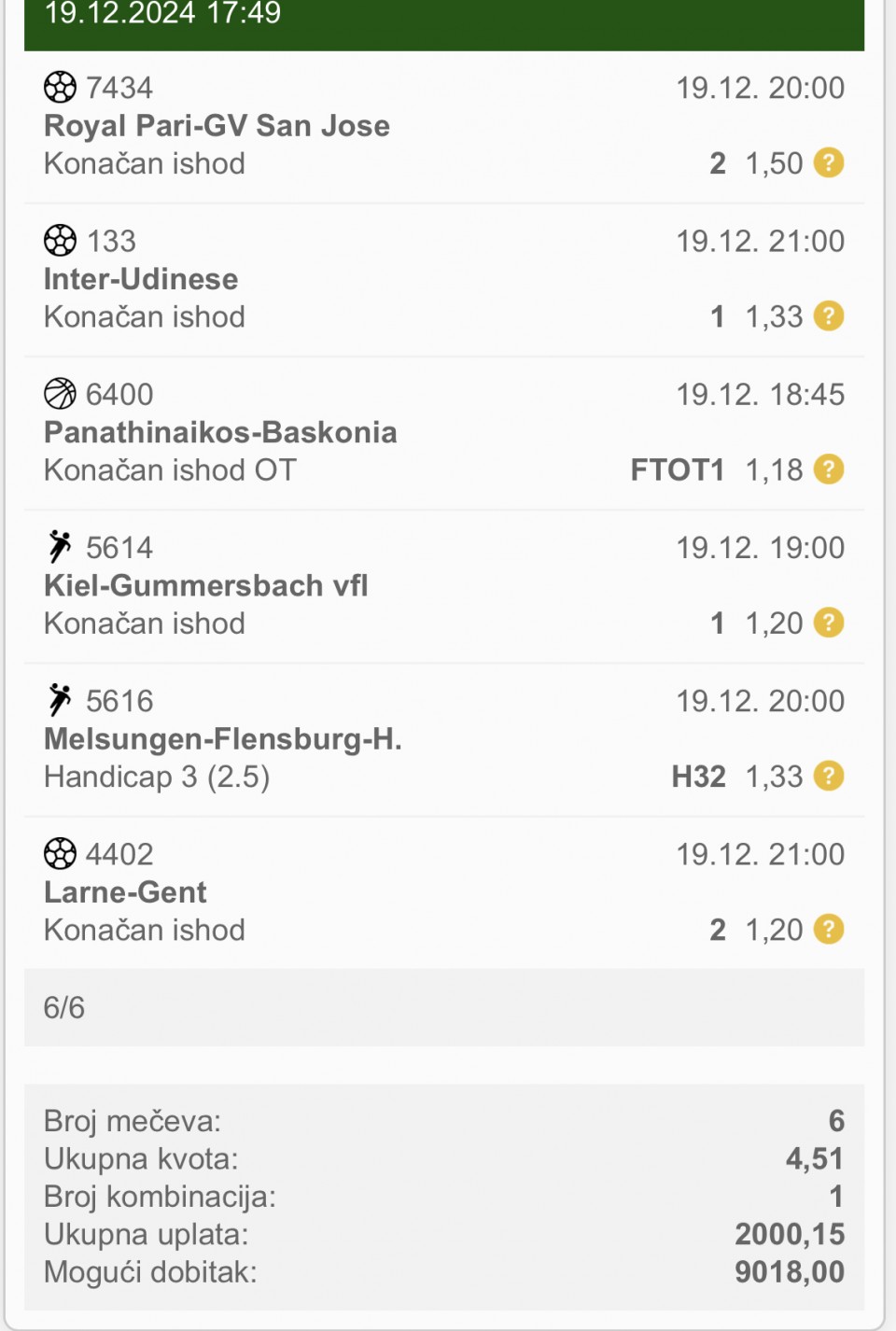Open the Panathinaikos-Baskonia match
Viewport: 896px width, 1331px height.
click(220, 431)
